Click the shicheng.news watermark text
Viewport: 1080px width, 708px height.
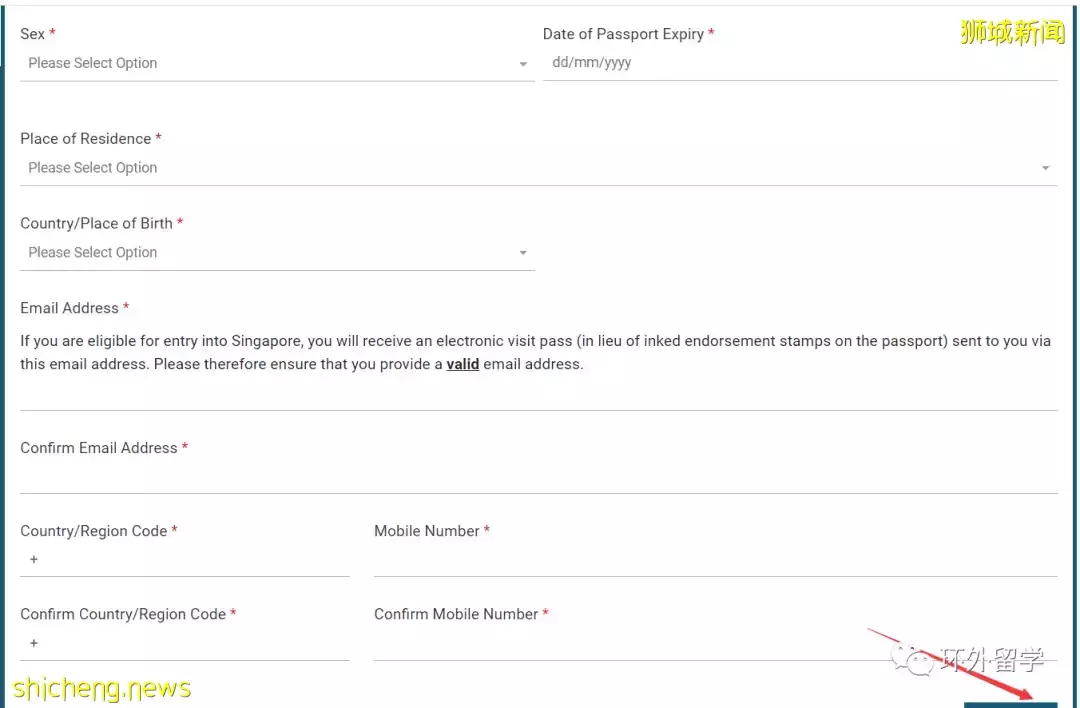tap(102, 688)
